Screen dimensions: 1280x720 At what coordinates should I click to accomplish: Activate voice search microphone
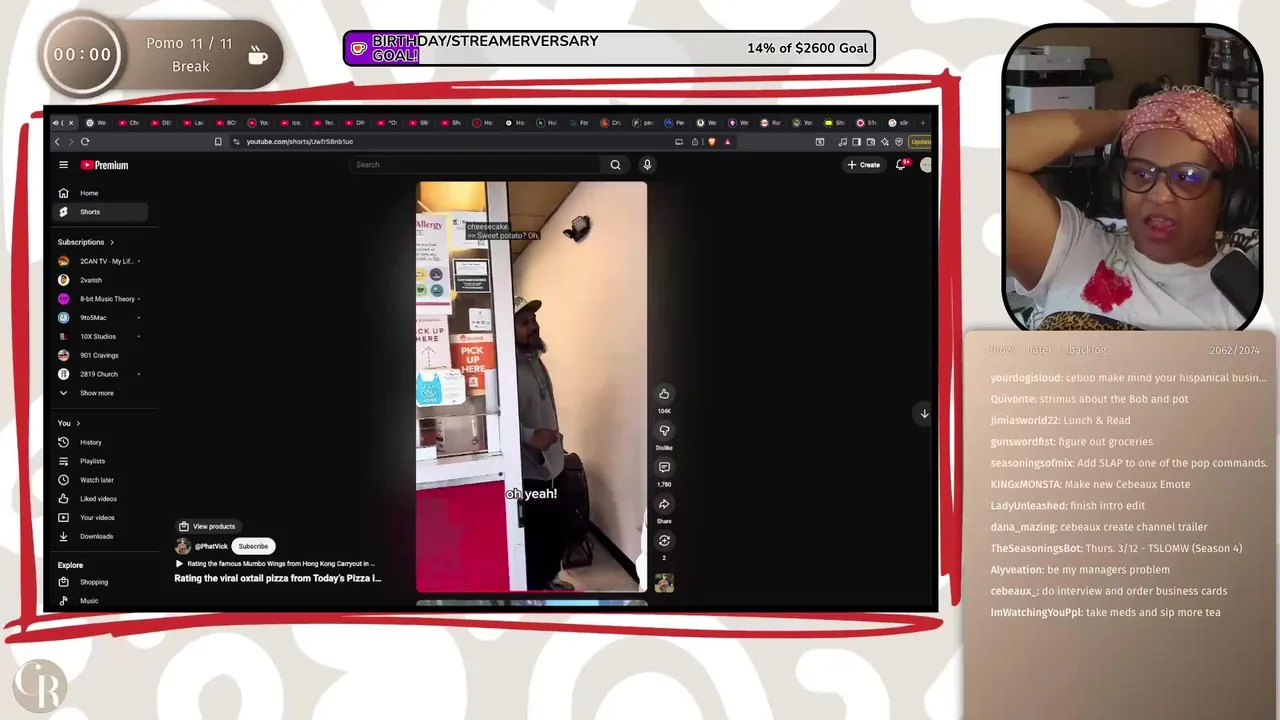647,165
